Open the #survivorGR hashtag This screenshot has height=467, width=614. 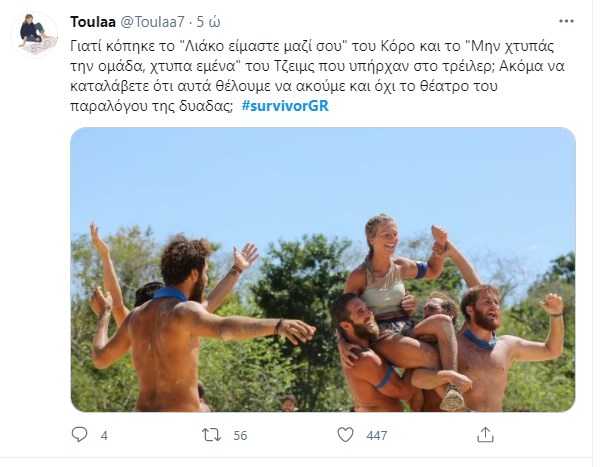(284, 106)
